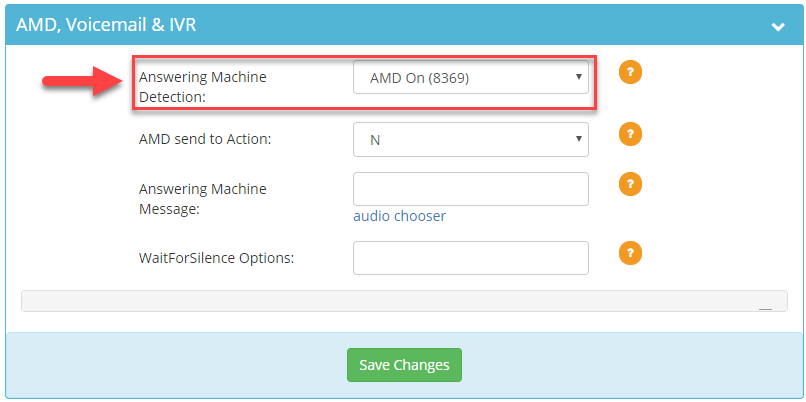Viewport: 806px width, 402px height.
Task: Show help for Answering Machine Message
Action: tap(630, 184)
